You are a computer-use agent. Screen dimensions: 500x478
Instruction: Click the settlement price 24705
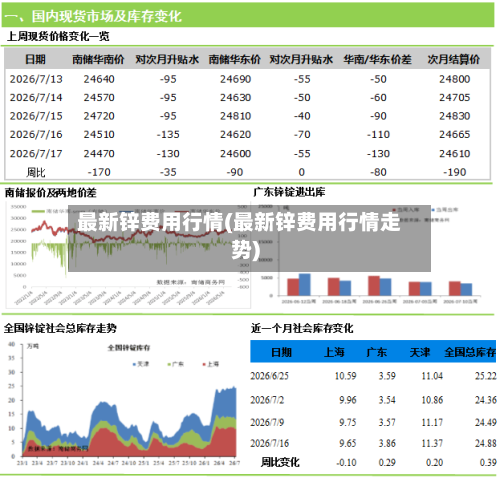(455, 97)
